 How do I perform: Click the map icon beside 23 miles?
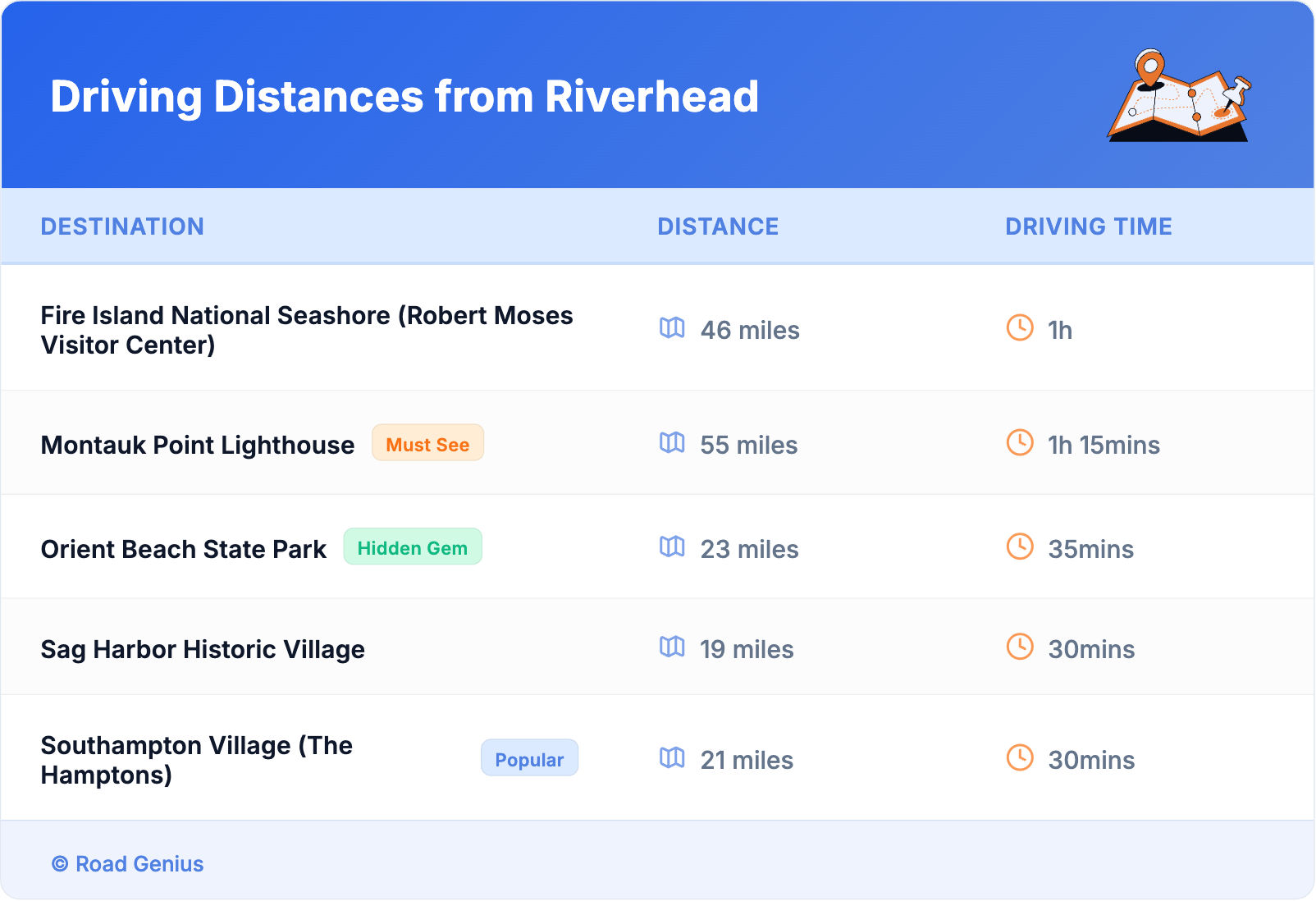coord(672,547)
